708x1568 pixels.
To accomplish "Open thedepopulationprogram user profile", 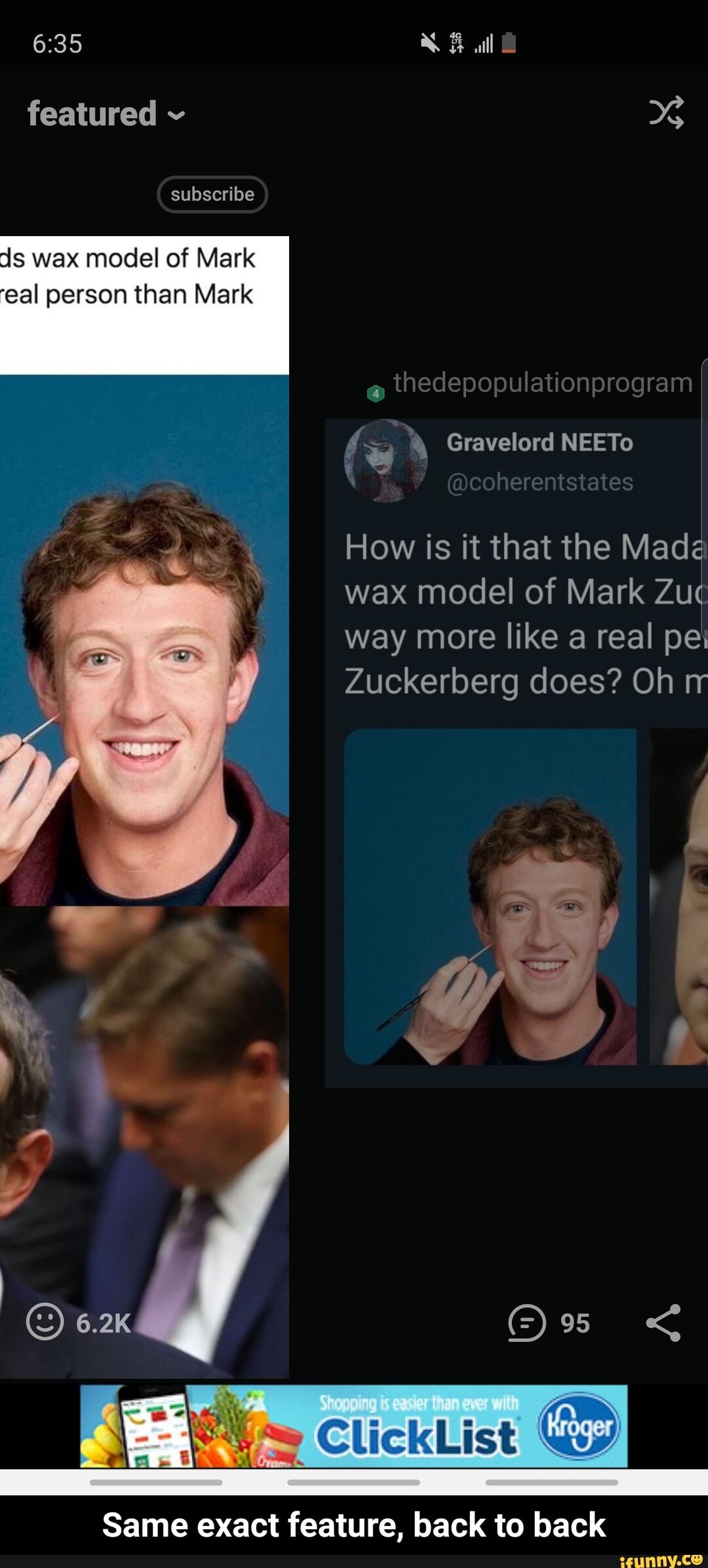I will tap(543, 382).
